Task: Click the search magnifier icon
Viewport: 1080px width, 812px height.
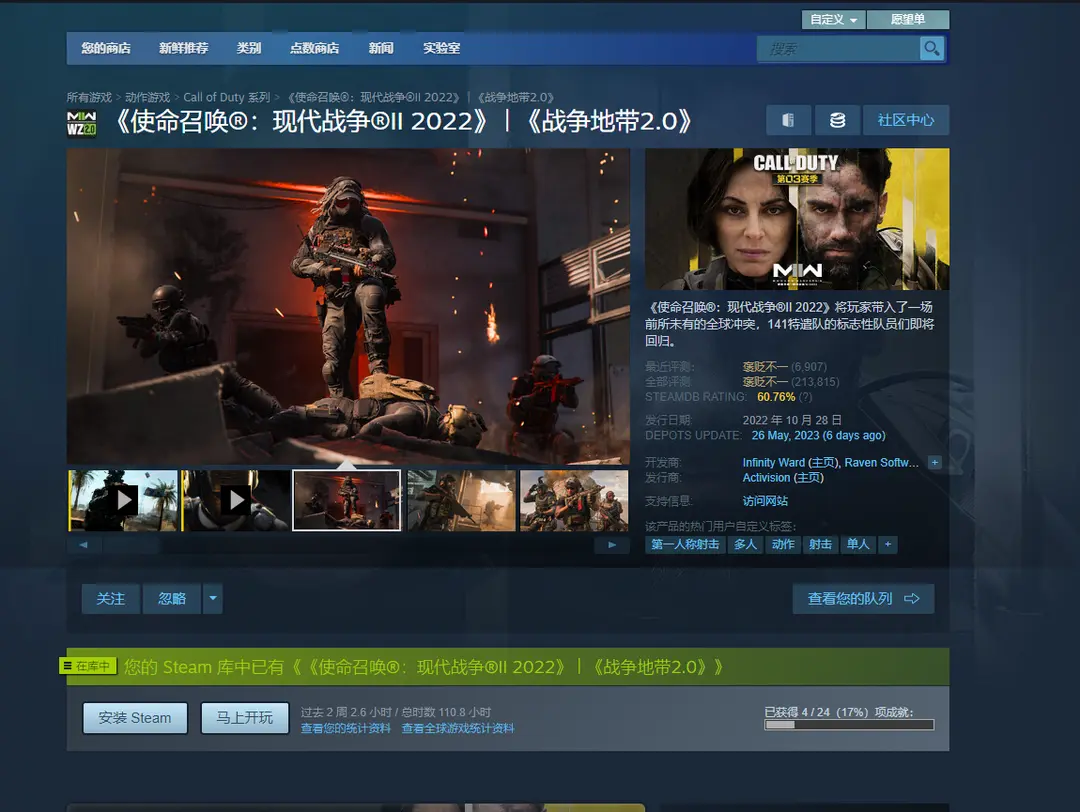Action: [x=932, y=49]
